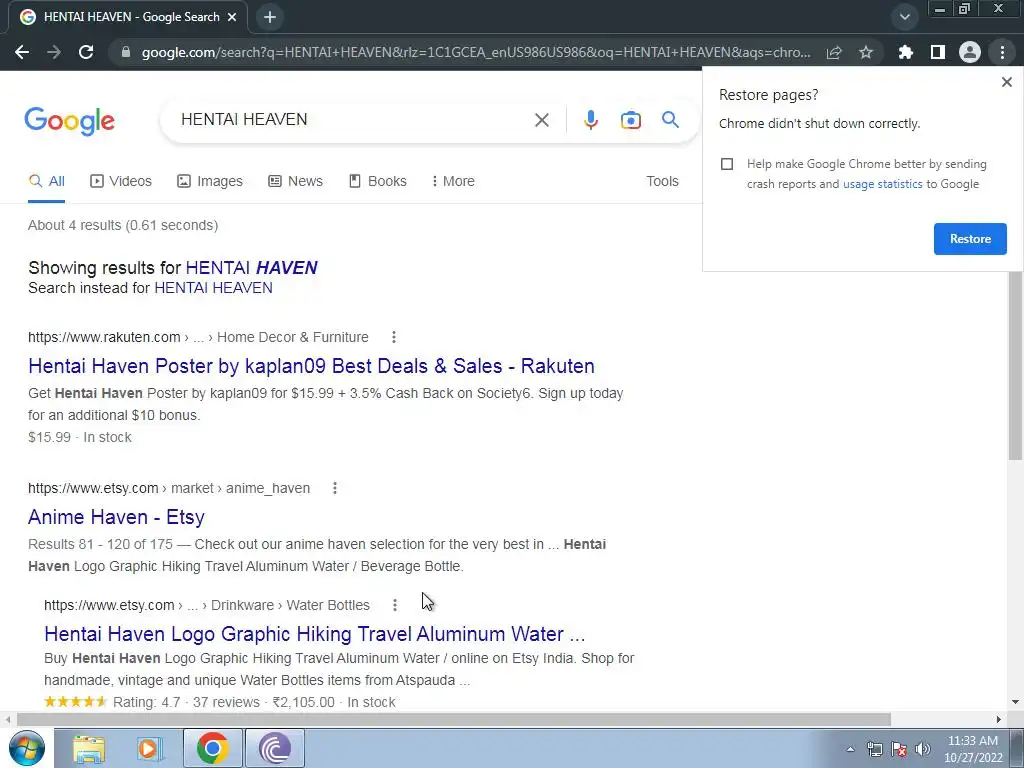The height and width of the screenshot is (768, 1024).
Task: Open Action Center flag icon
Action: click(899, 749)
